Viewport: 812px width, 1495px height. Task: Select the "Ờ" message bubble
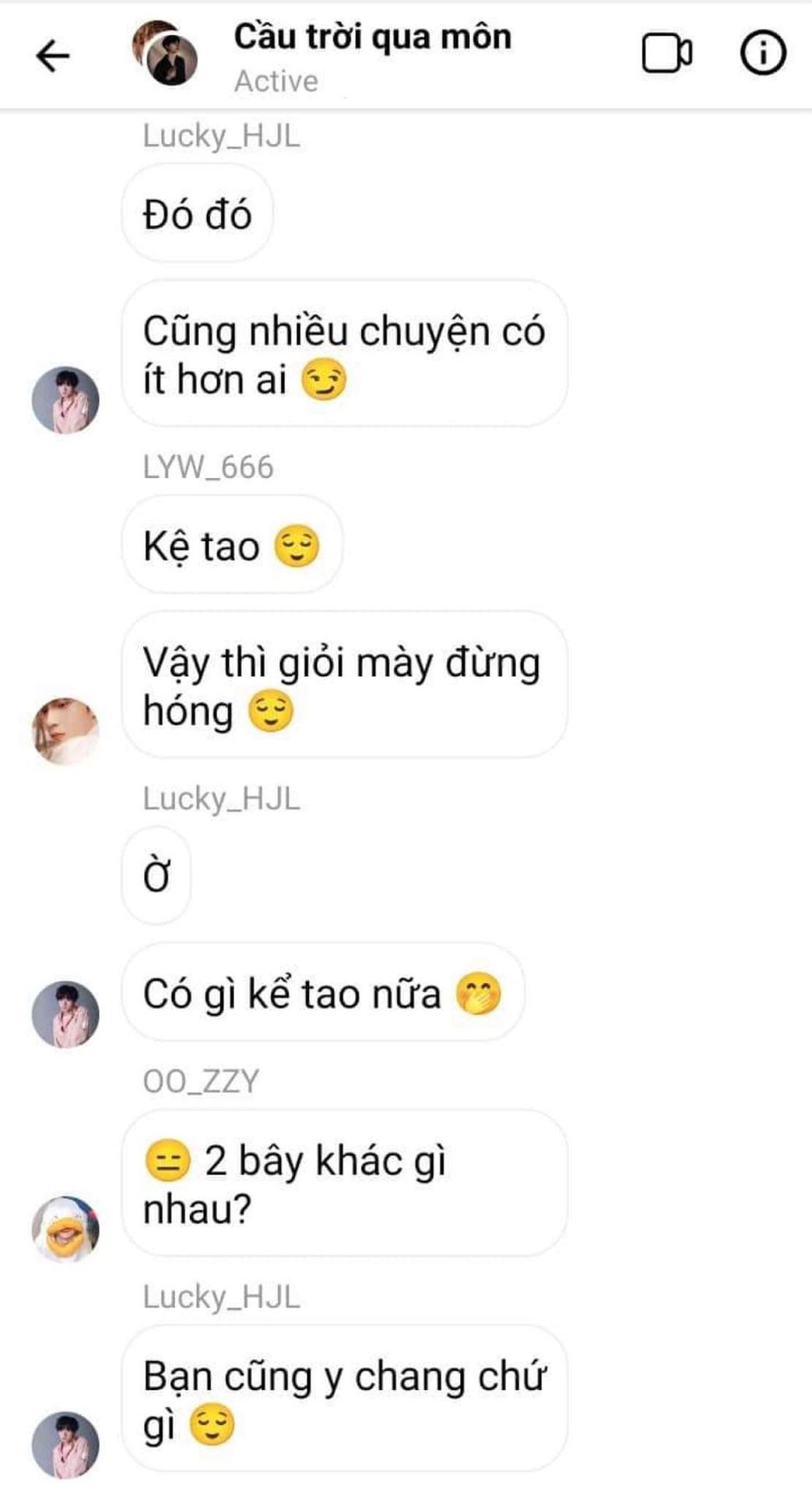coord(156,876)
